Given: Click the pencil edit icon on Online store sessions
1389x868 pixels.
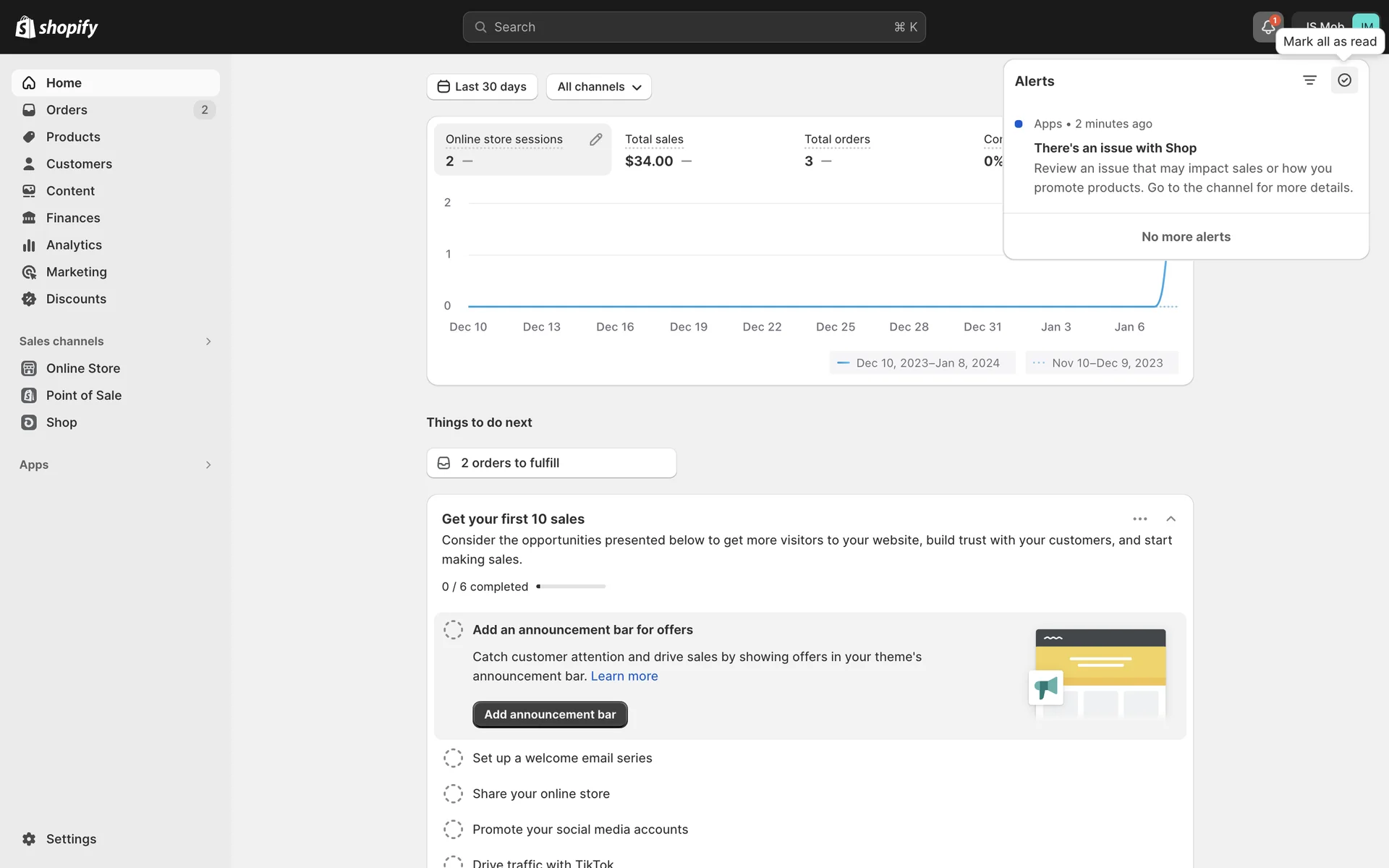Looking at the screenshot, I should [x=595, y=140].
